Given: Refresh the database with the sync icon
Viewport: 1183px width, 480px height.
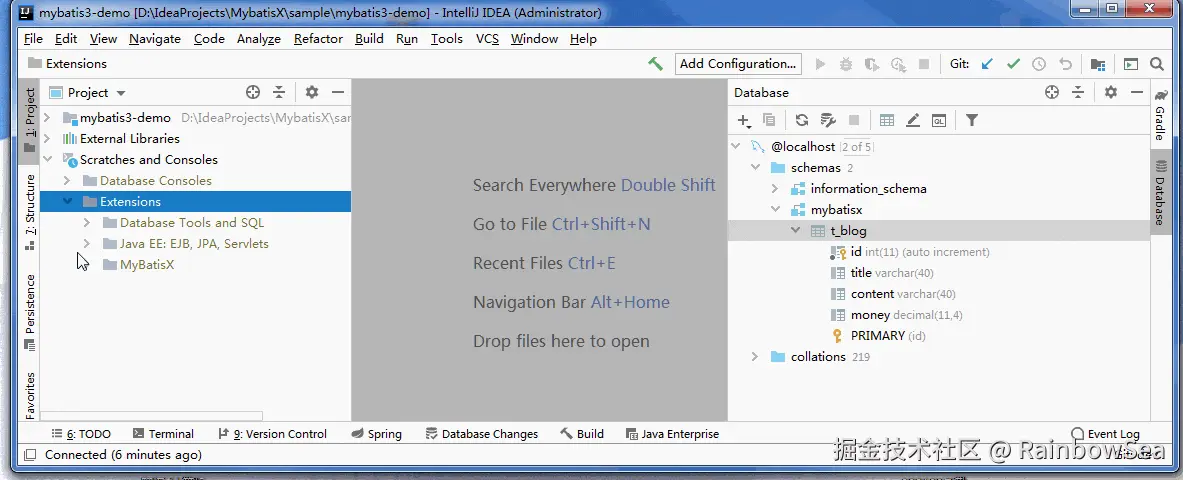Looking at the screenshot, I should (x=802, y=120).
